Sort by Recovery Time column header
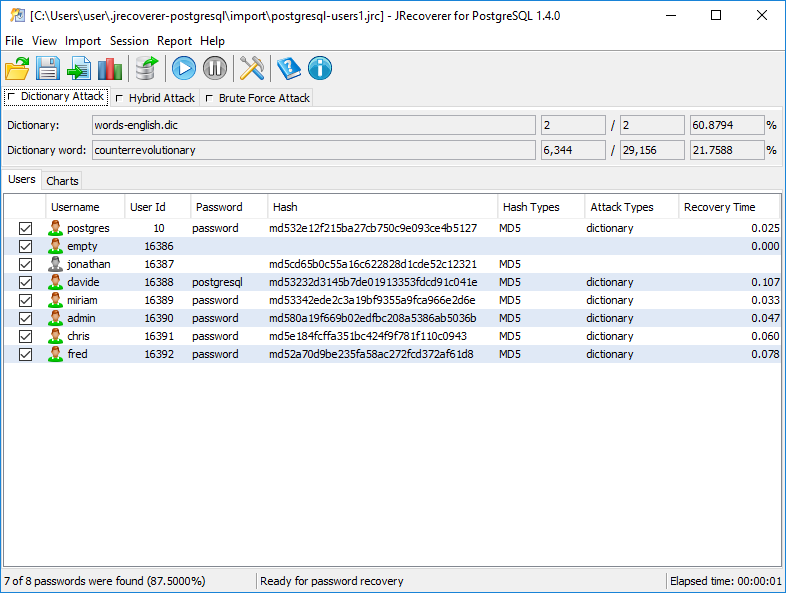The width and height of the screenshot is (786, 593). pyautogui.click(x=729, y=207)
